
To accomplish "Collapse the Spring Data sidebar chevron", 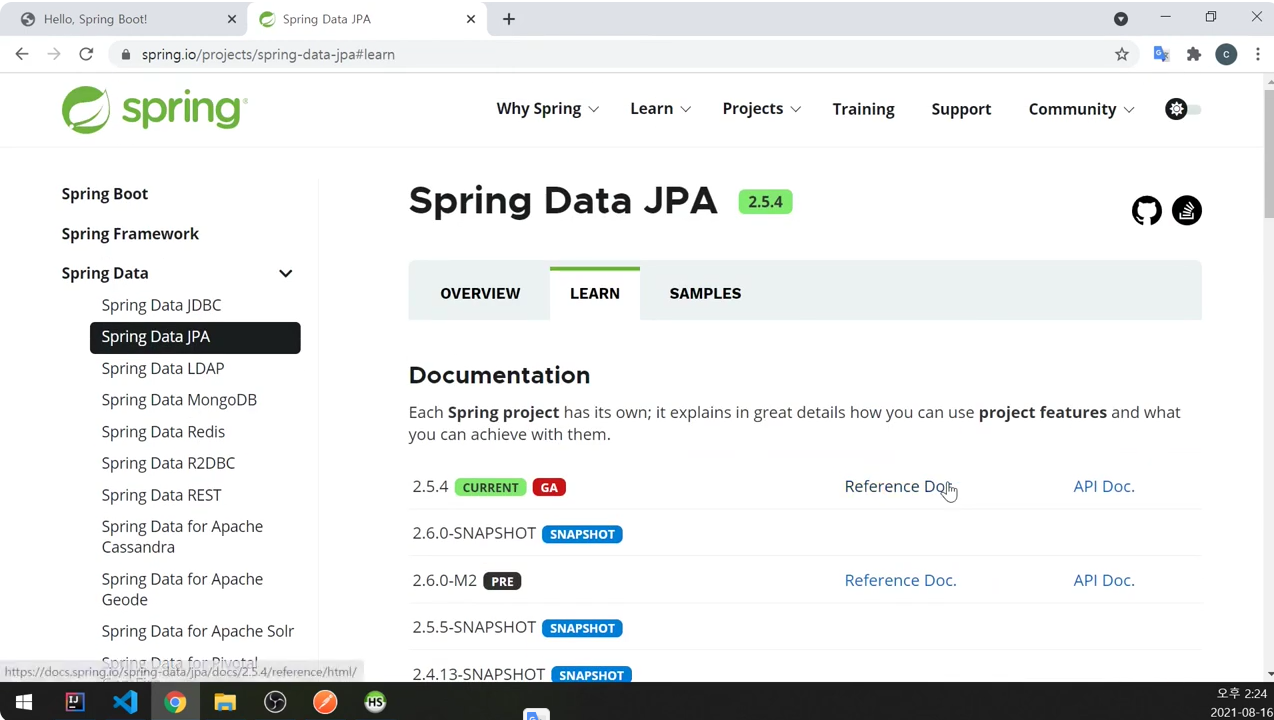I will (x=285, y=273).
